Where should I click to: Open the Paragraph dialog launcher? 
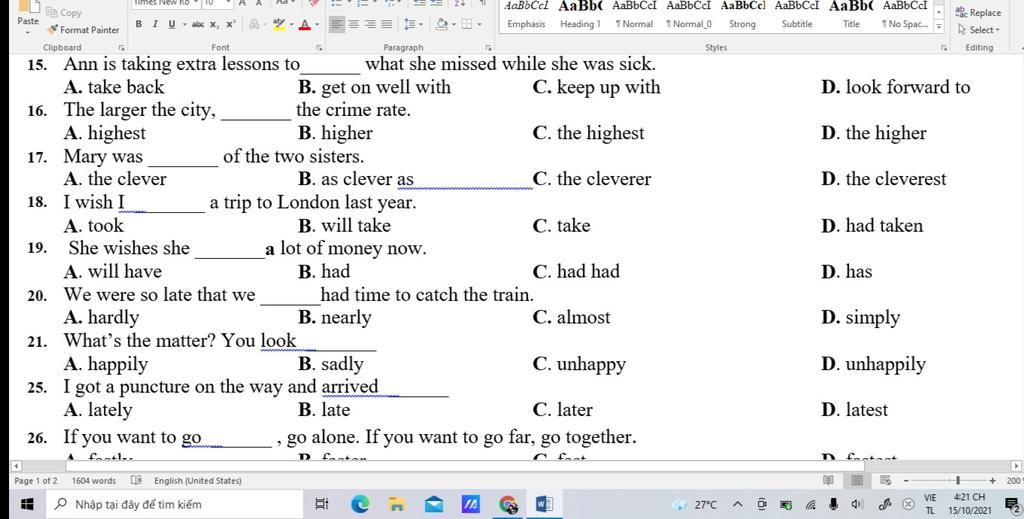[488, 48]
